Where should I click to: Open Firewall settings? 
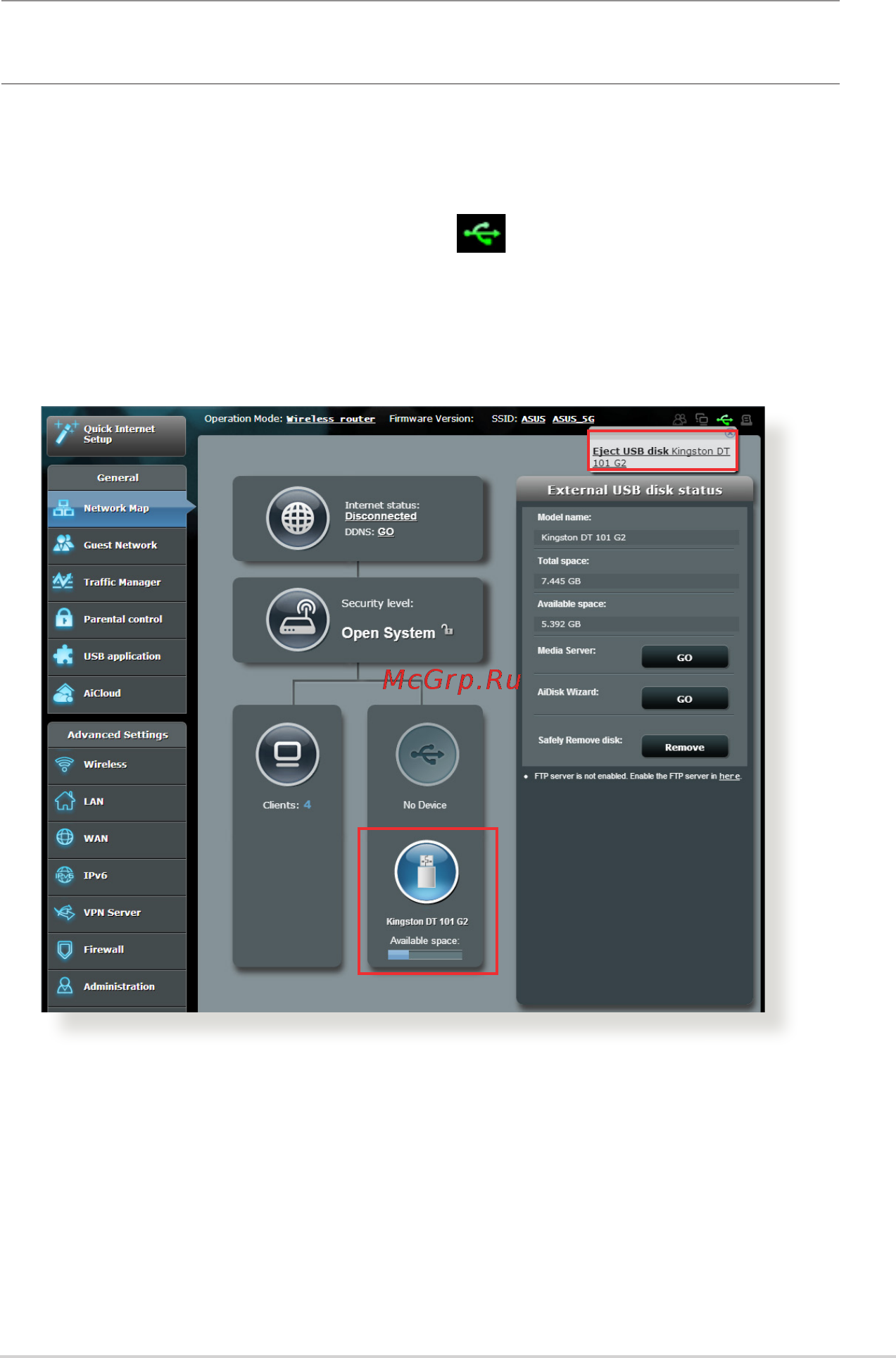117,950
